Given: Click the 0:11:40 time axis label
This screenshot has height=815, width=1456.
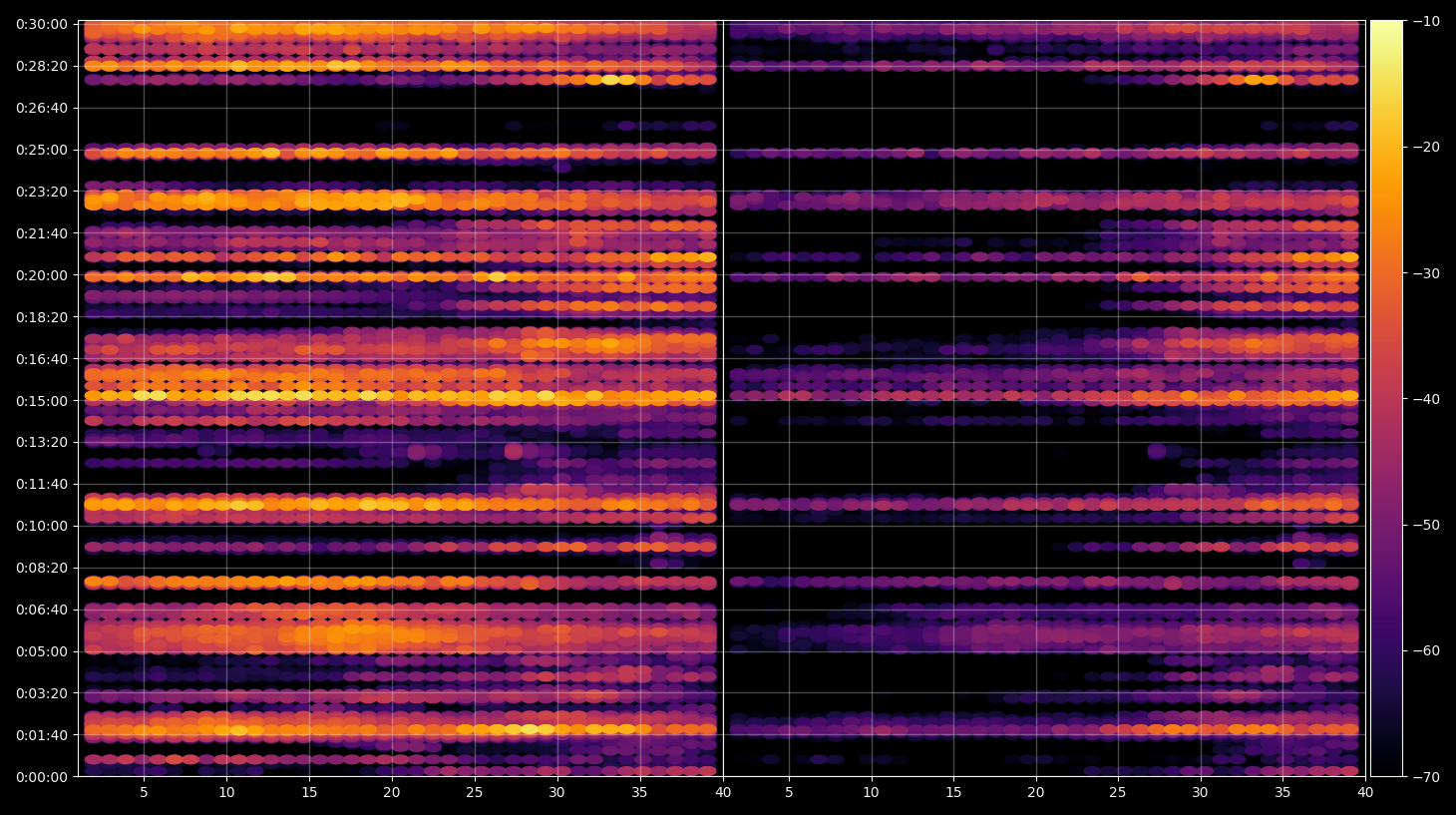Looking at the screenshot, I should tap(42, 484).
